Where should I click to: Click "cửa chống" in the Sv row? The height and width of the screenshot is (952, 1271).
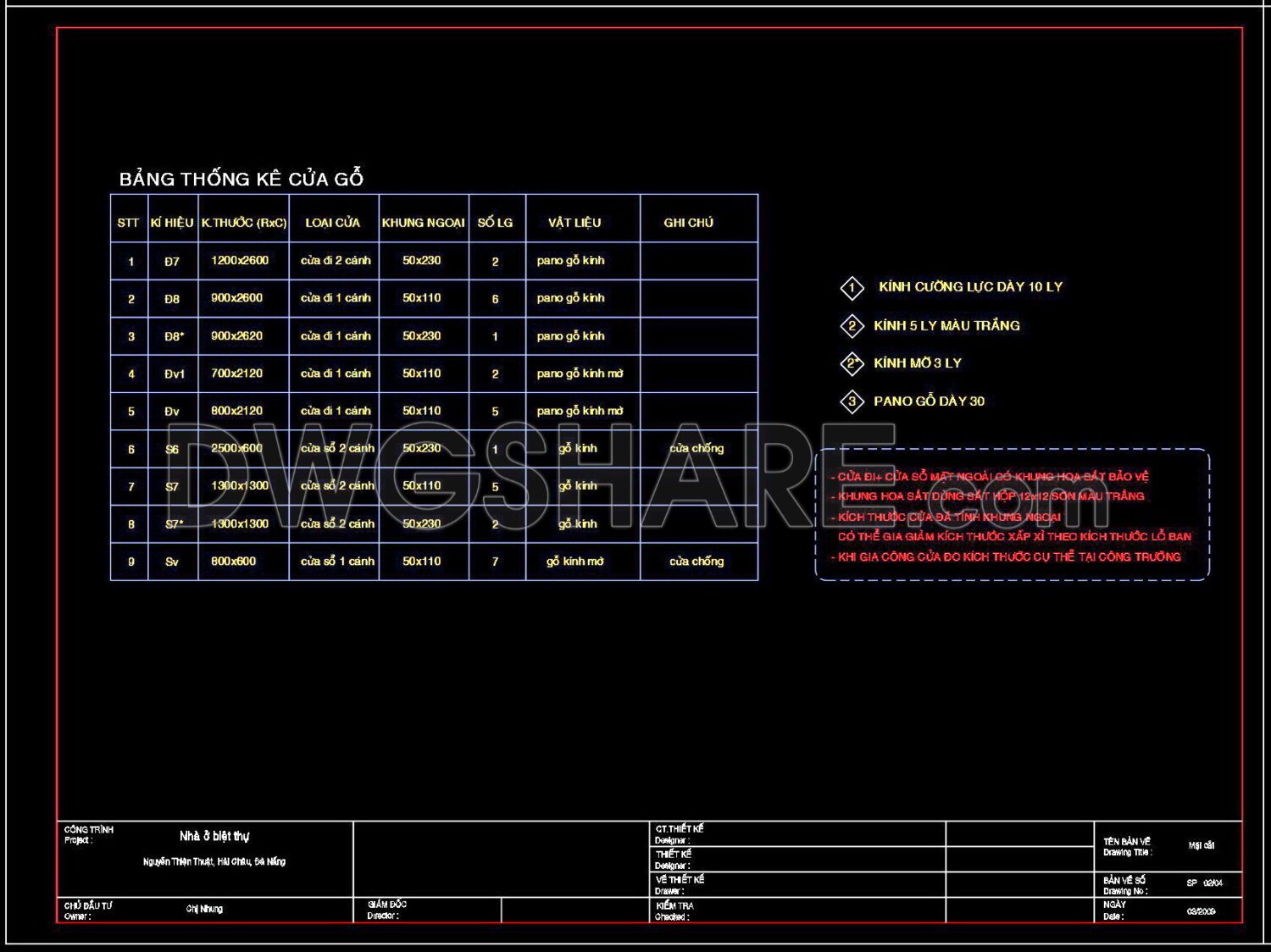pyautogui.click(x=697, y=562)
